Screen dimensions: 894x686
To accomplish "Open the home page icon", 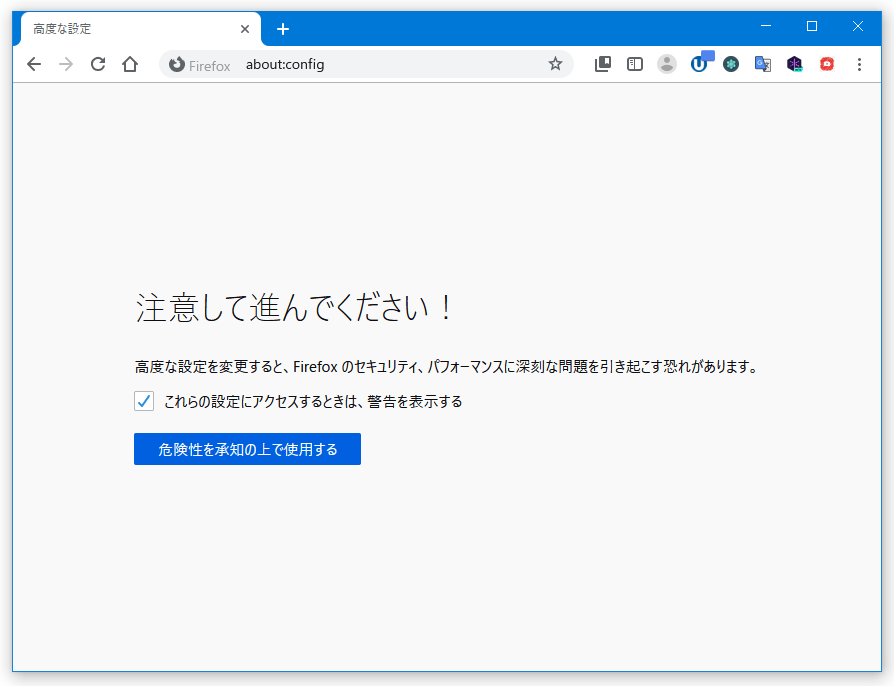I will coord(130,64).
